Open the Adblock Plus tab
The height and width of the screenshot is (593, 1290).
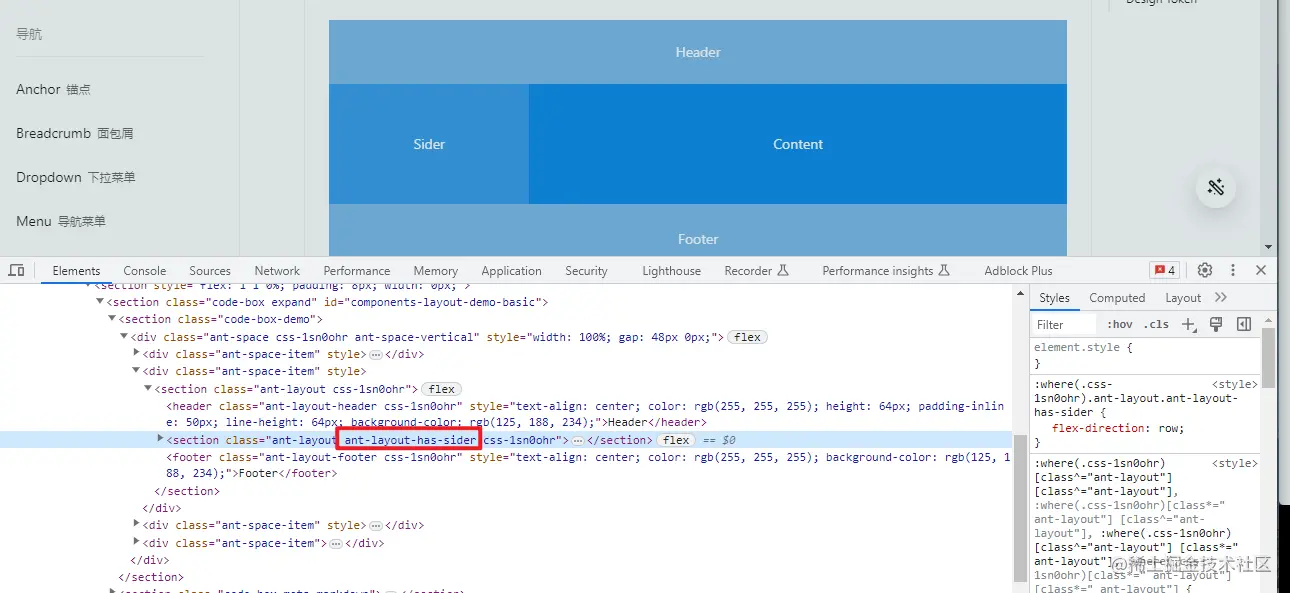pos(1018,271)
